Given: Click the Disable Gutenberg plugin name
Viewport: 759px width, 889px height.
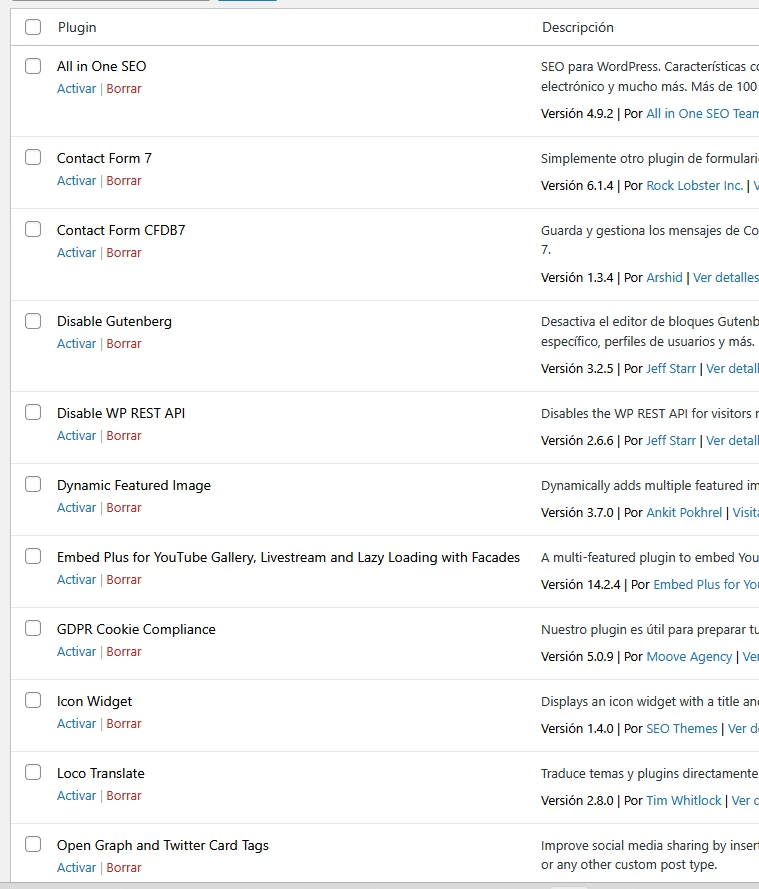Looking at the screenshot, I should tap(114, 321).
